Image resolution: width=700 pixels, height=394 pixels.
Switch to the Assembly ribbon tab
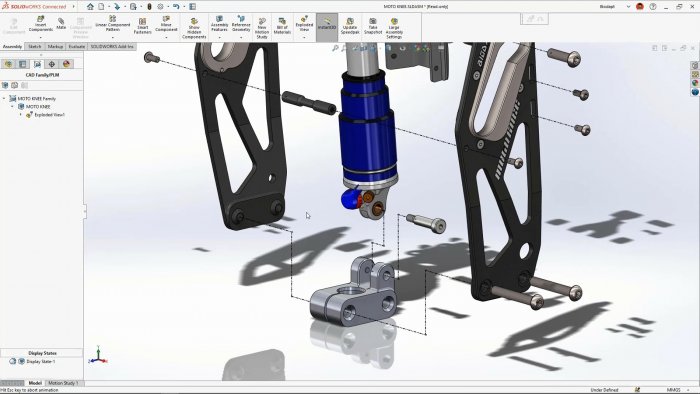[12, 46]
